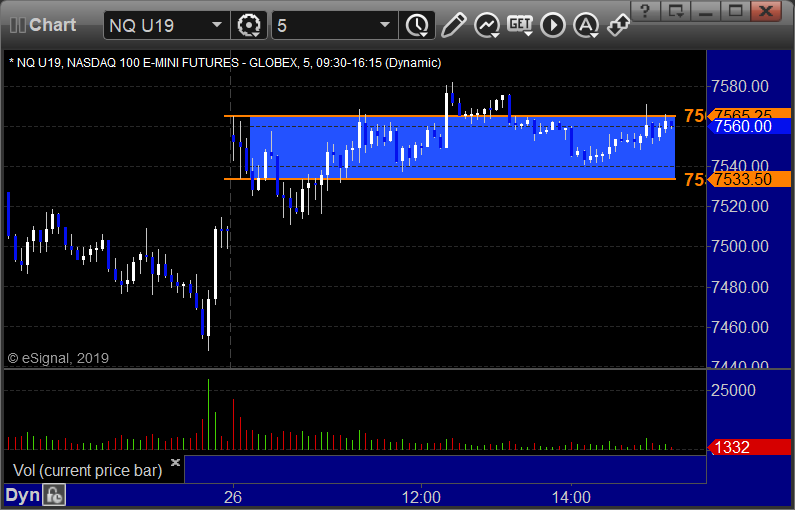Click the blue shaded range rectangle
The height and width of the screenshot is (510, 795).
[462, 148]
